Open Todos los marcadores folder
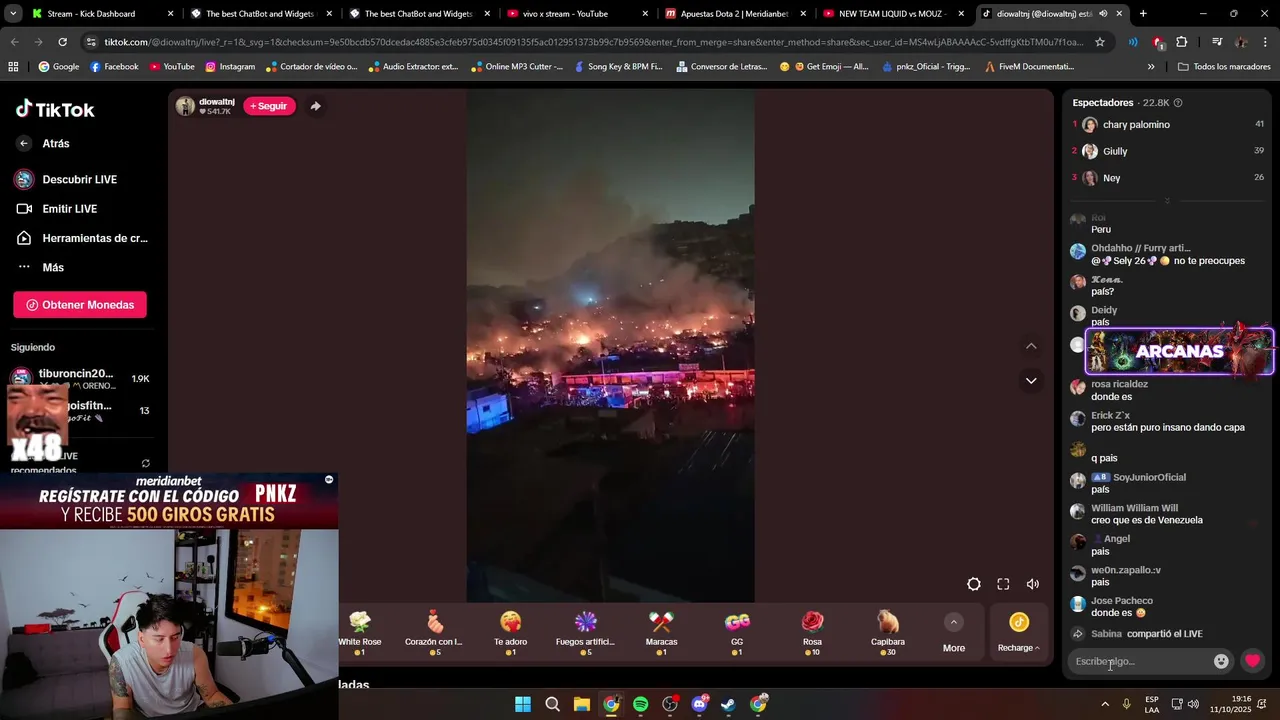The image size is (1280, 720). pos(1224,66)
